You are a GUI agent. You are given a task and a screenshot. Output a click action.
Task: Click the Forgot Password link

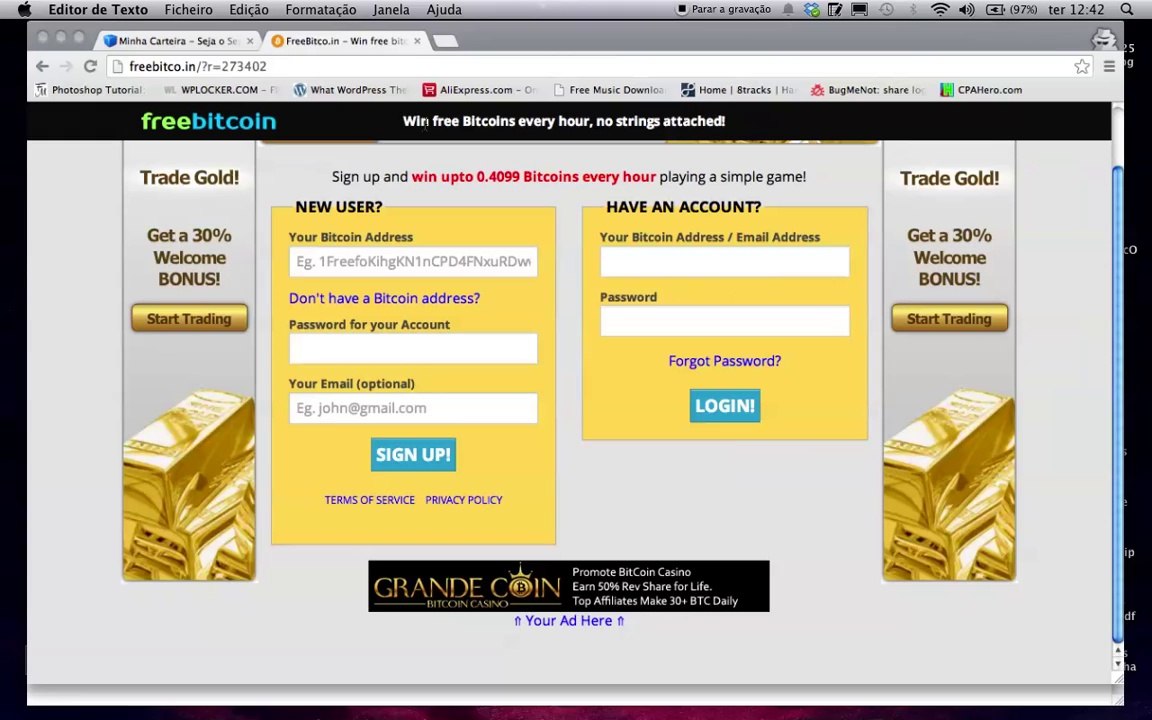[x=724, y=361]
